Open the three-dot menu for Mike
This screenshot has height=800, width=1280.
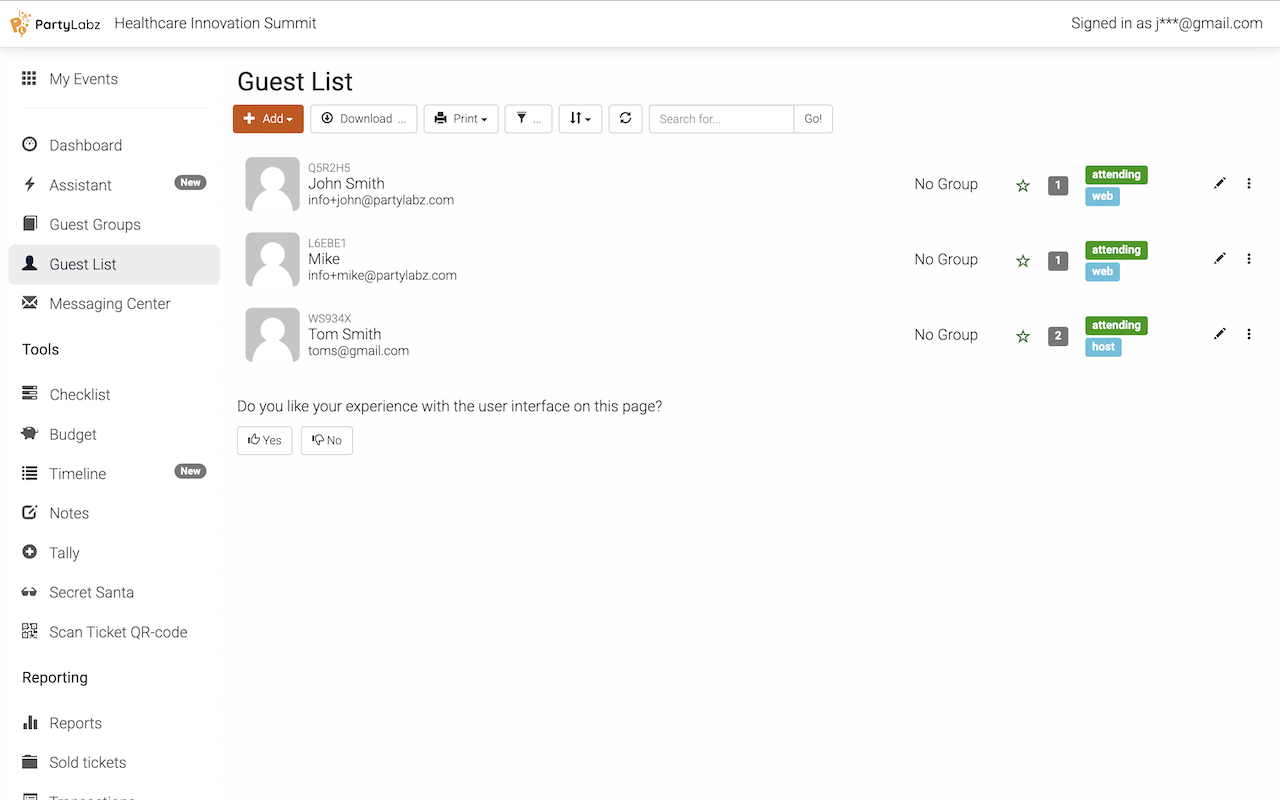pyautogui.click(x=1248, y=259)
